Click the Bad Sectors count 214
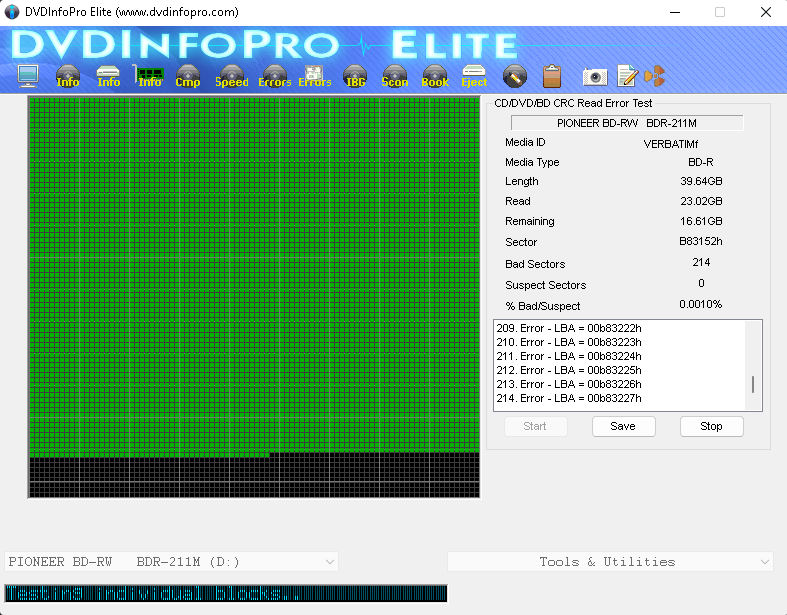 point(701,262)
